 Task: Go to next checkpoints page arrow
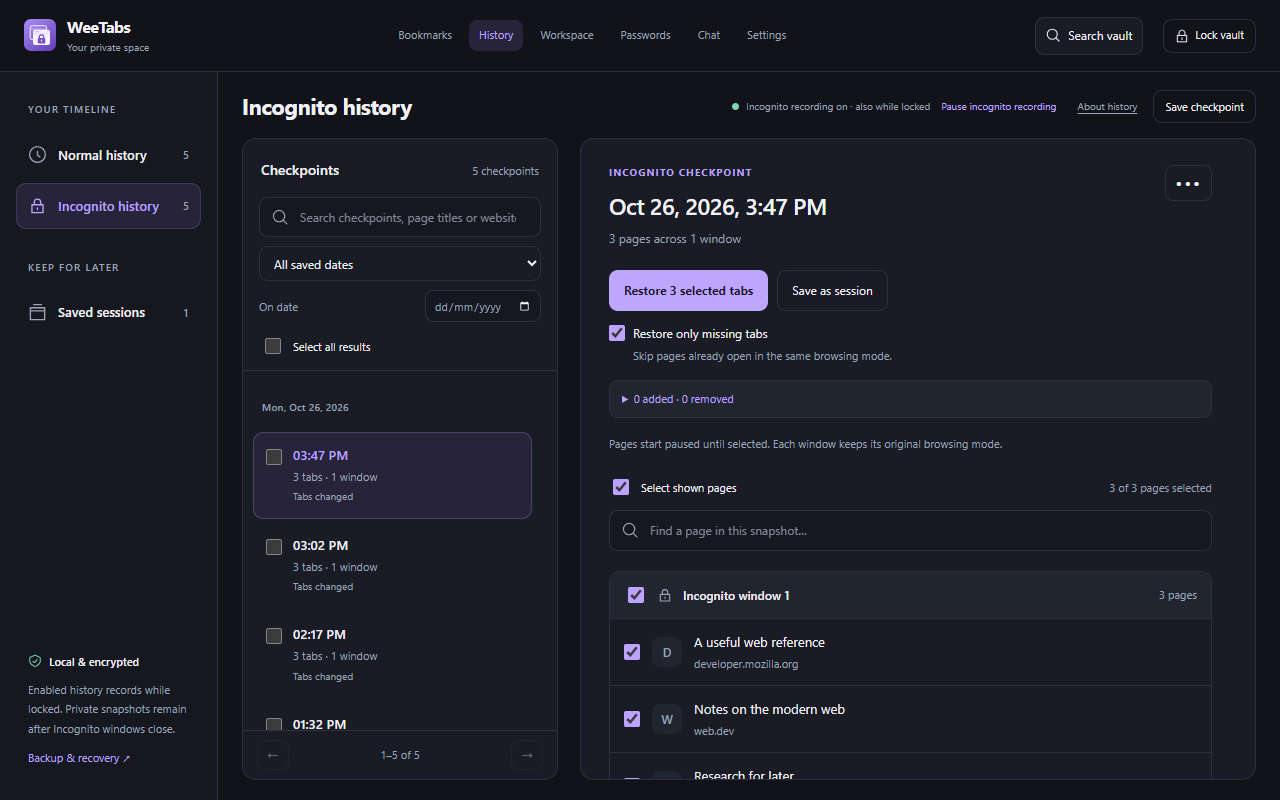(527, 755)
